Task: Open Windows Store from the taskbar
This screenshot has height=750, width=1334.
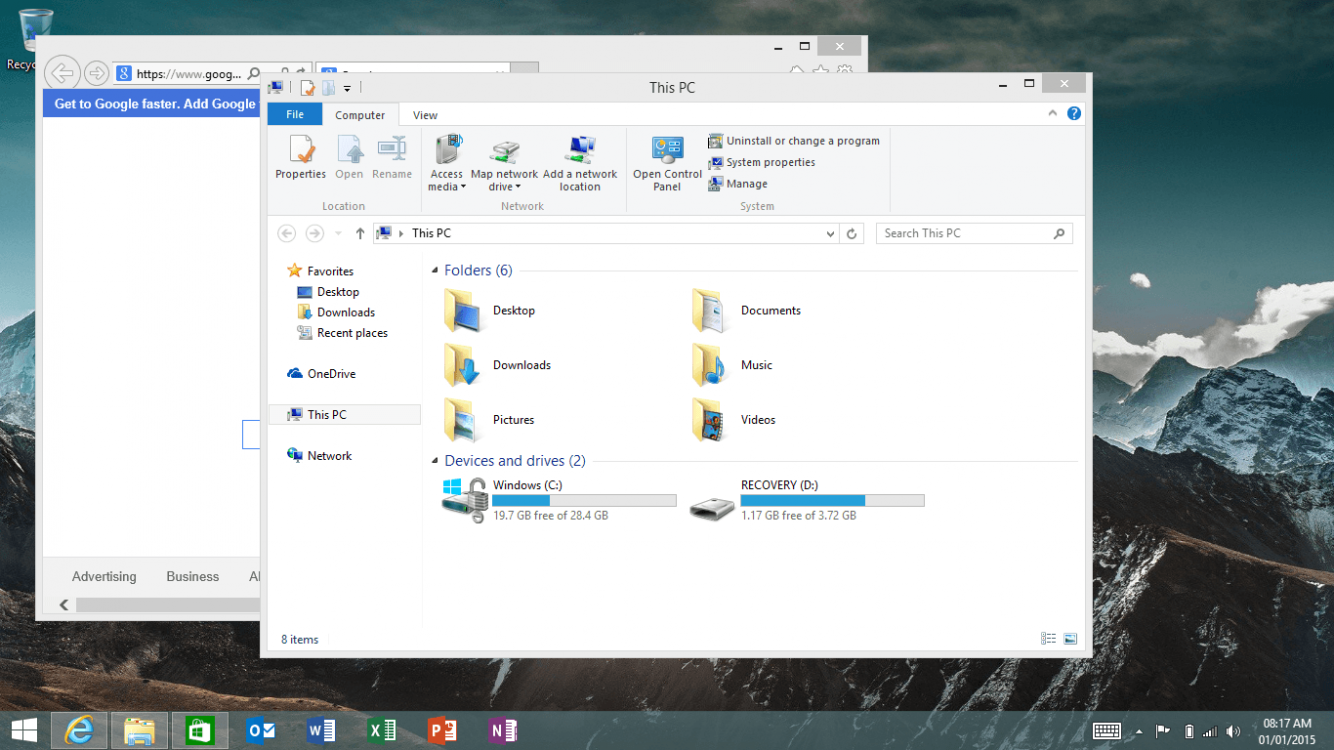Action: pos(200,731)
